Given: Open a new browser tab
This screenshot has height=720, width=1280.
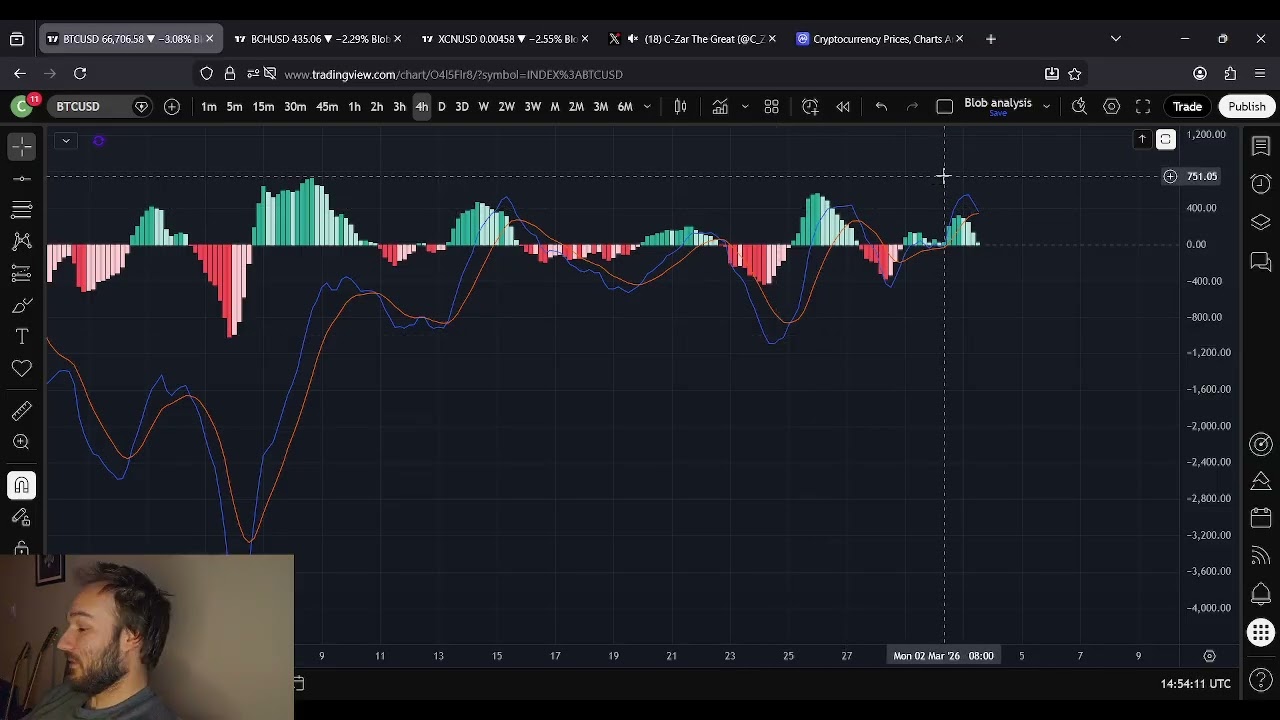Looking at the screenshot, I should pos(990,39).
